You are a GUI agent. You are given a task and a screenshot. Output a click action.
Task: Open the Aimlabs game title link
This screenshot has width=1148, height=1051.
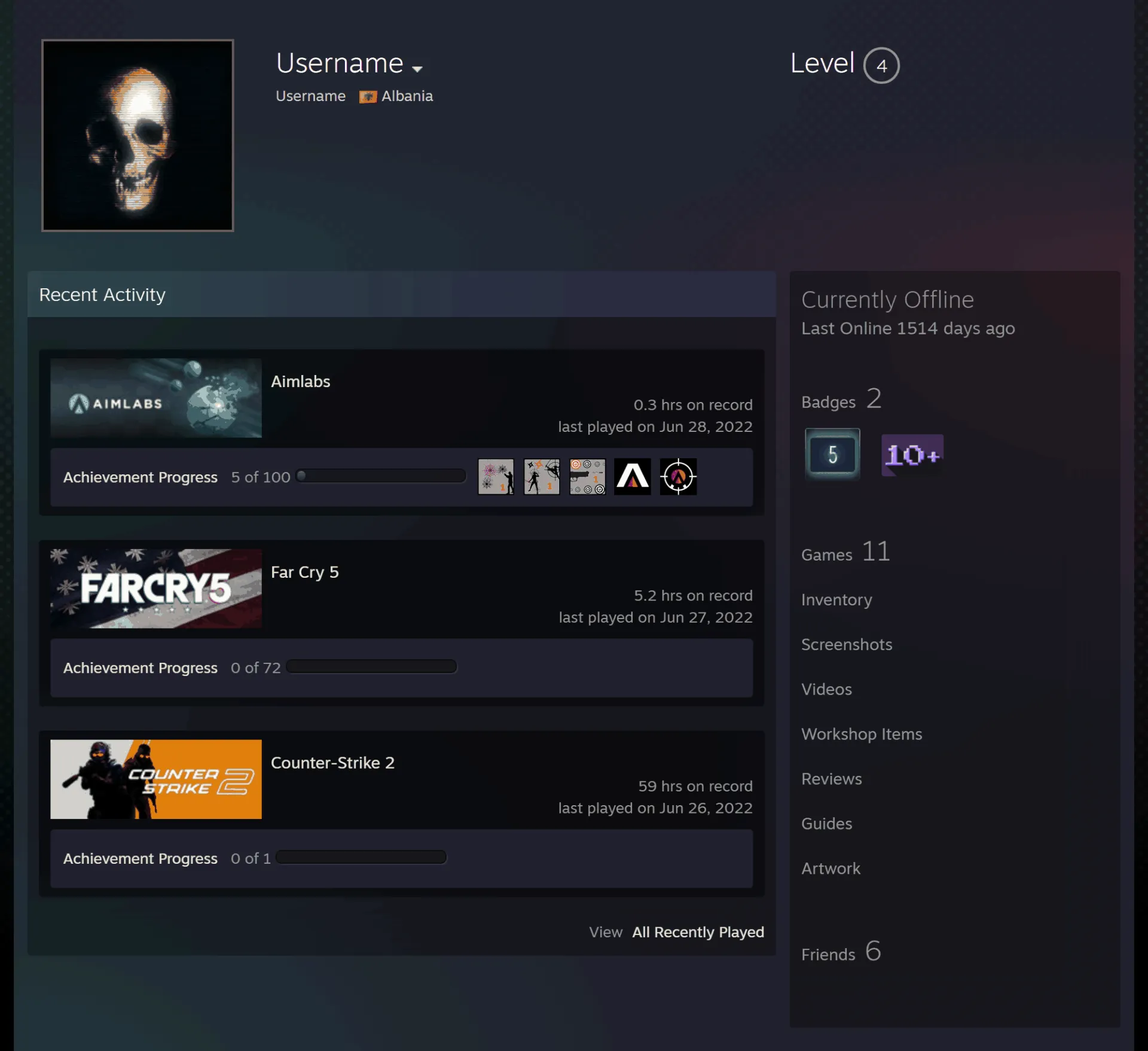[x=301, y=382]
